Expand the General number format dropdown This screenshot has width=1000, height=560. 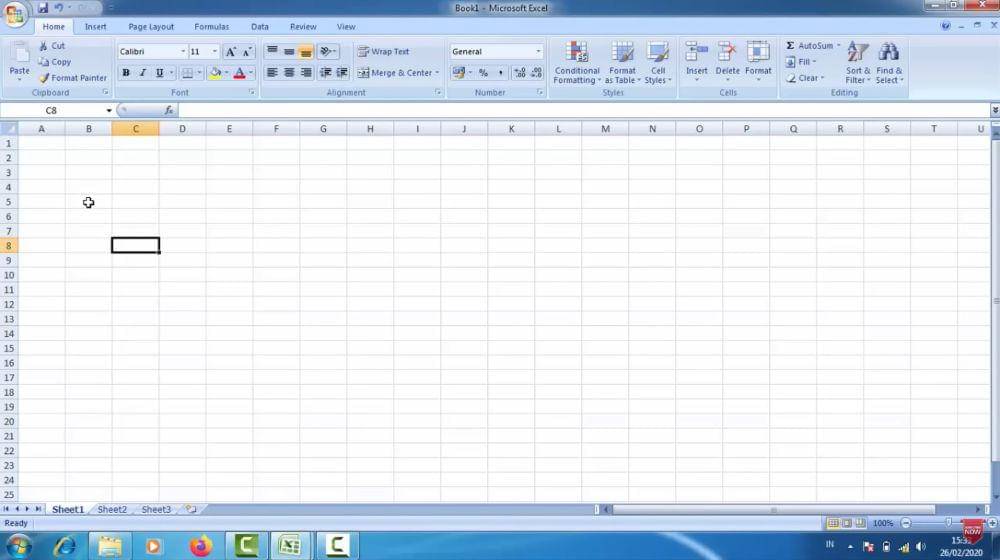coord(538,52)
